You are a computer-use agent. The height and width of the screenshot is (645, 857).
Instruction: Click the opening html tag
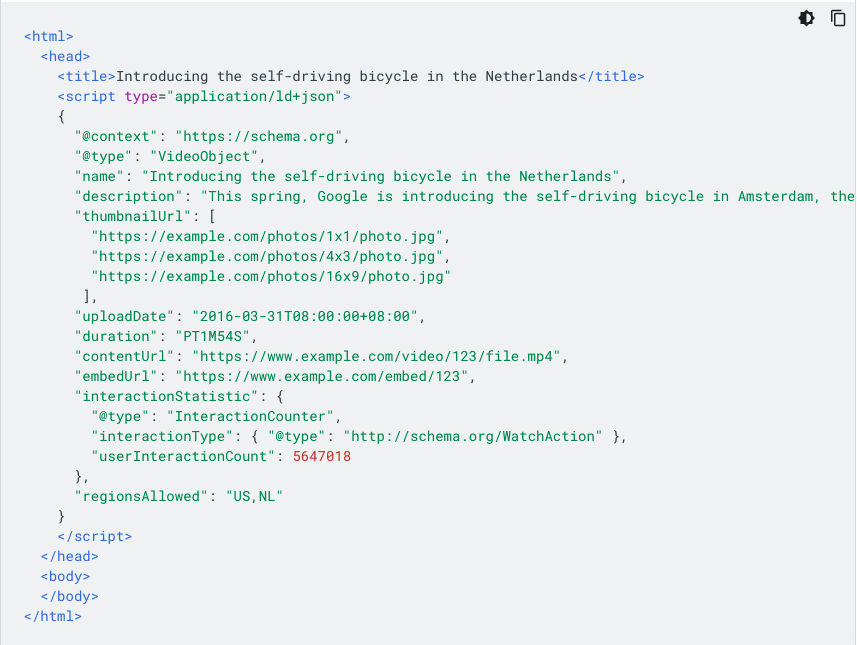pos(48,37)
